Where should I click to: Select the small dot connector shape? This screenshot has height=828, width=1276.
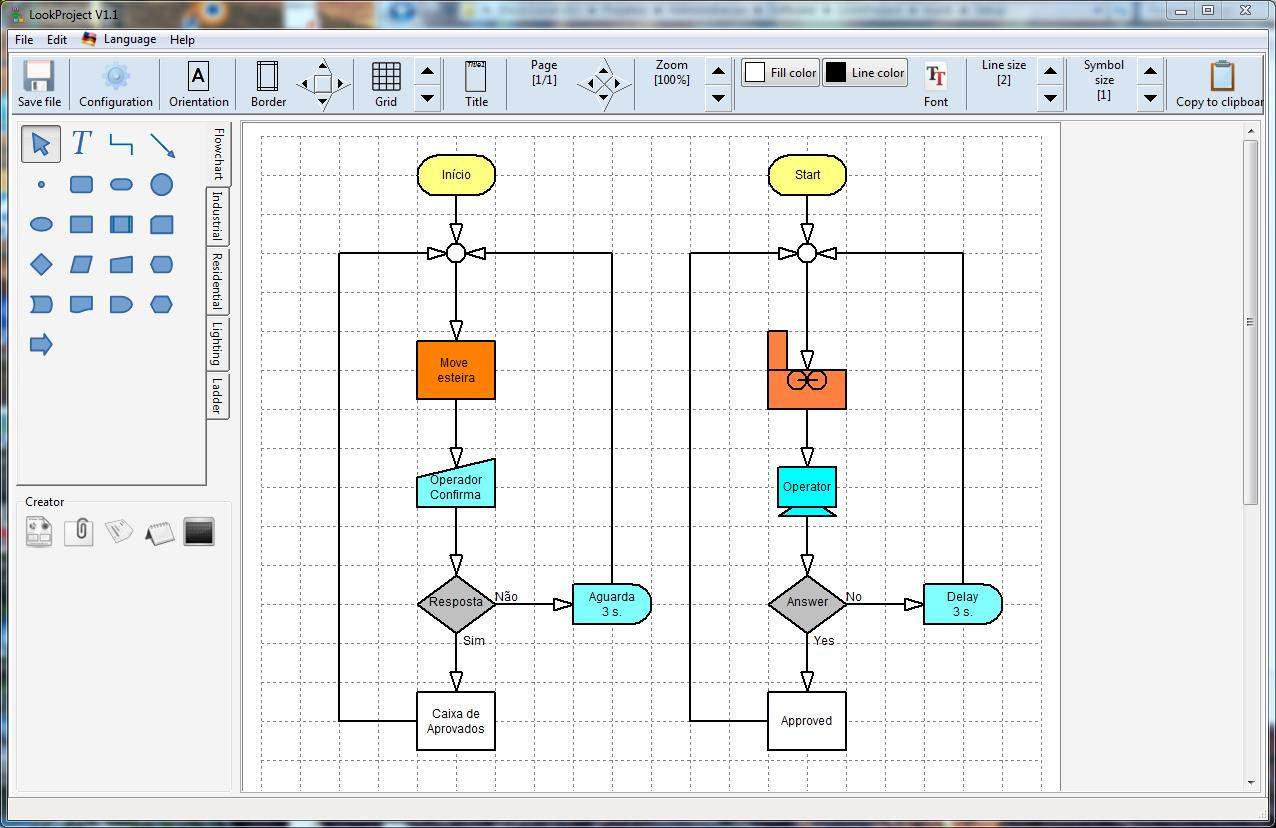[x=41, y=185]
